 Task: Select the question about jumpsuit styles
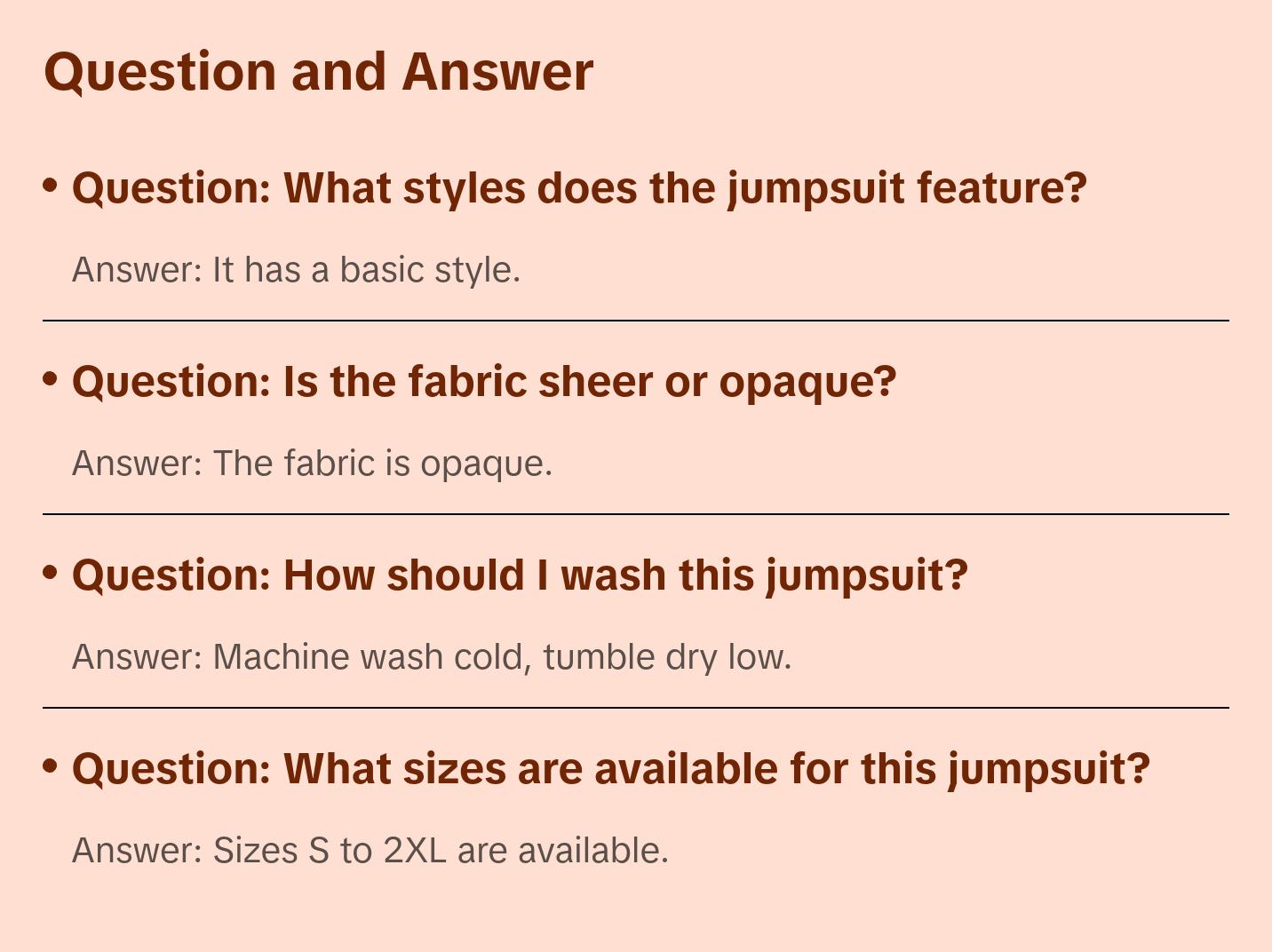579,188
